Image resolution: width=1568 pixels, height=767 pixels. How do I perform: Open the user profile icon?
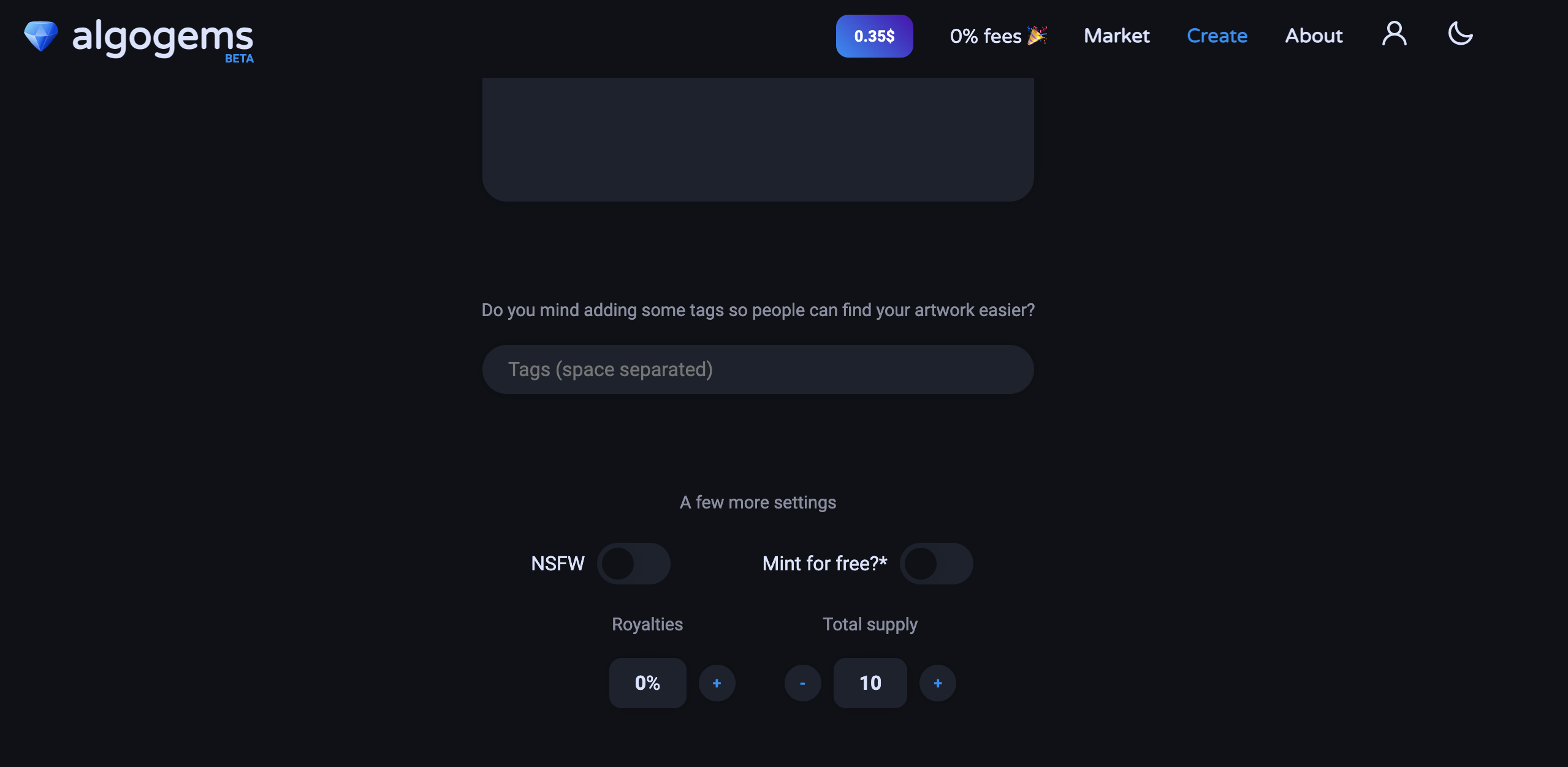tap(1394, 34)
